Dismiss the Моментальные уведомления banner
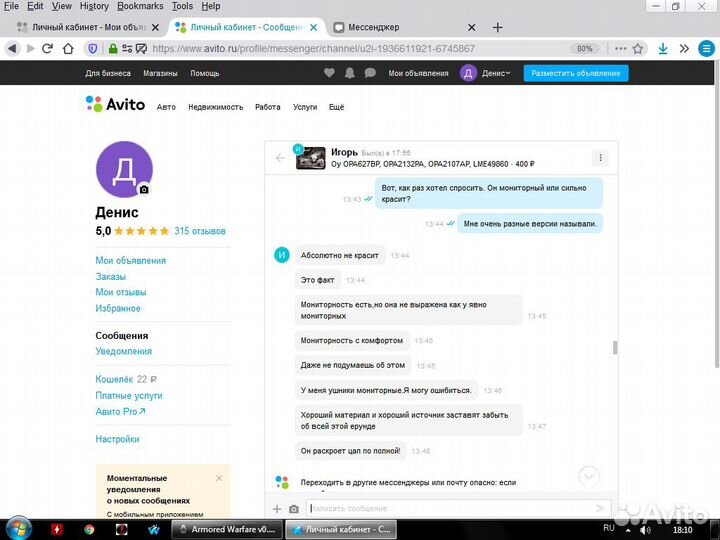This screenshot has width=720, height=540. click(x=219, y=478)
